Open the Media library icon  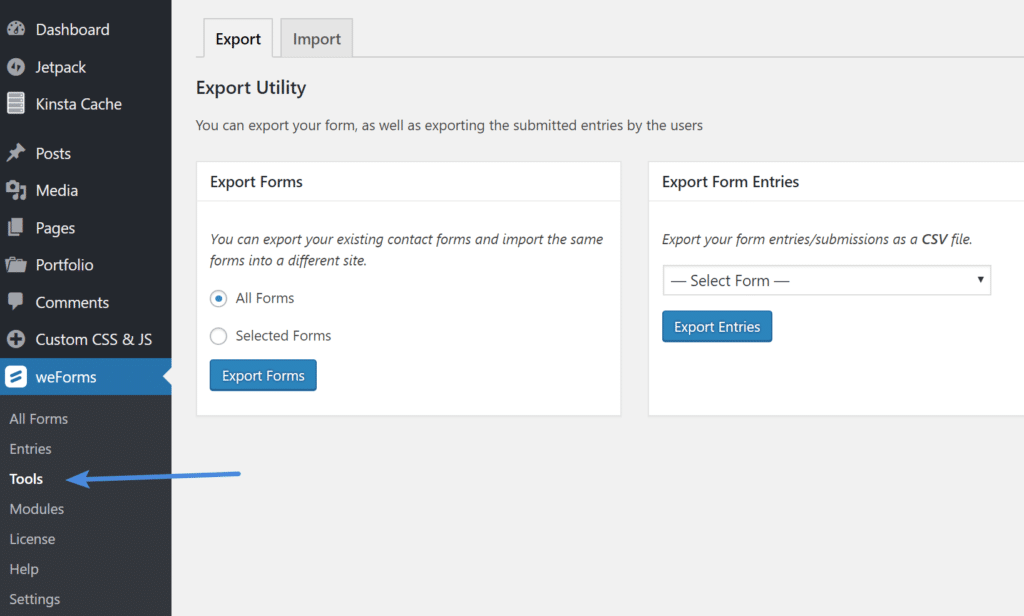(16, 190)
